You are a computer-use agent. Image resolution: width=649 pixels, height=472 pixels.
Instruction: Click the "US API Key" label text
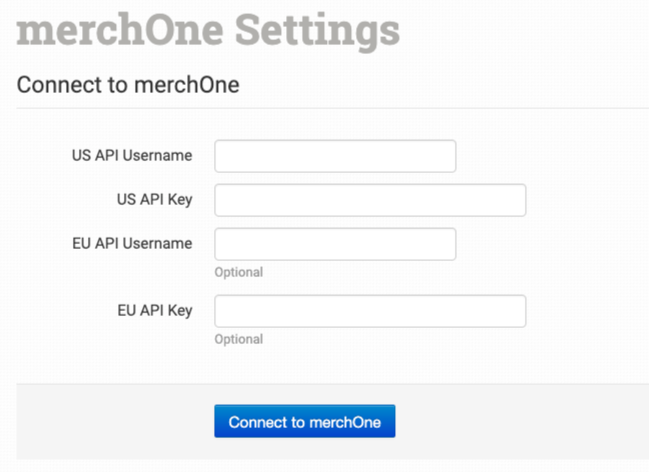[154, 199]
